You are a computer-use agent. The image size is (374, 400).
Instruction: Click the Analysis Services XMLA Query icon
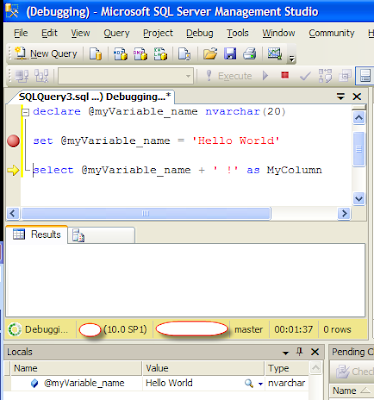160,53
